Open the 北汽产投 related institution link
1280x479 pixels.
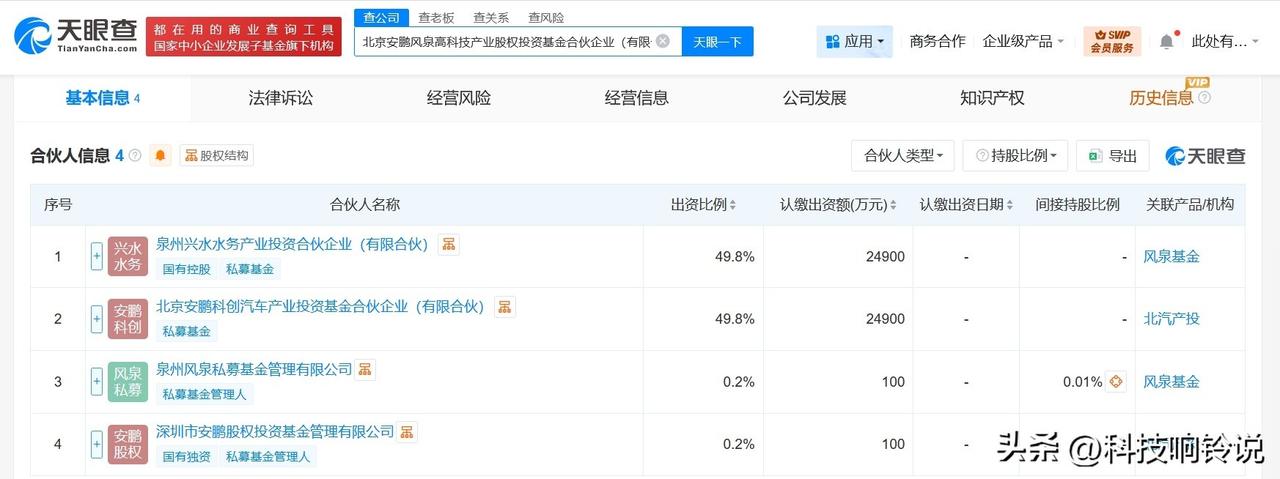[x=1172, y=319]
